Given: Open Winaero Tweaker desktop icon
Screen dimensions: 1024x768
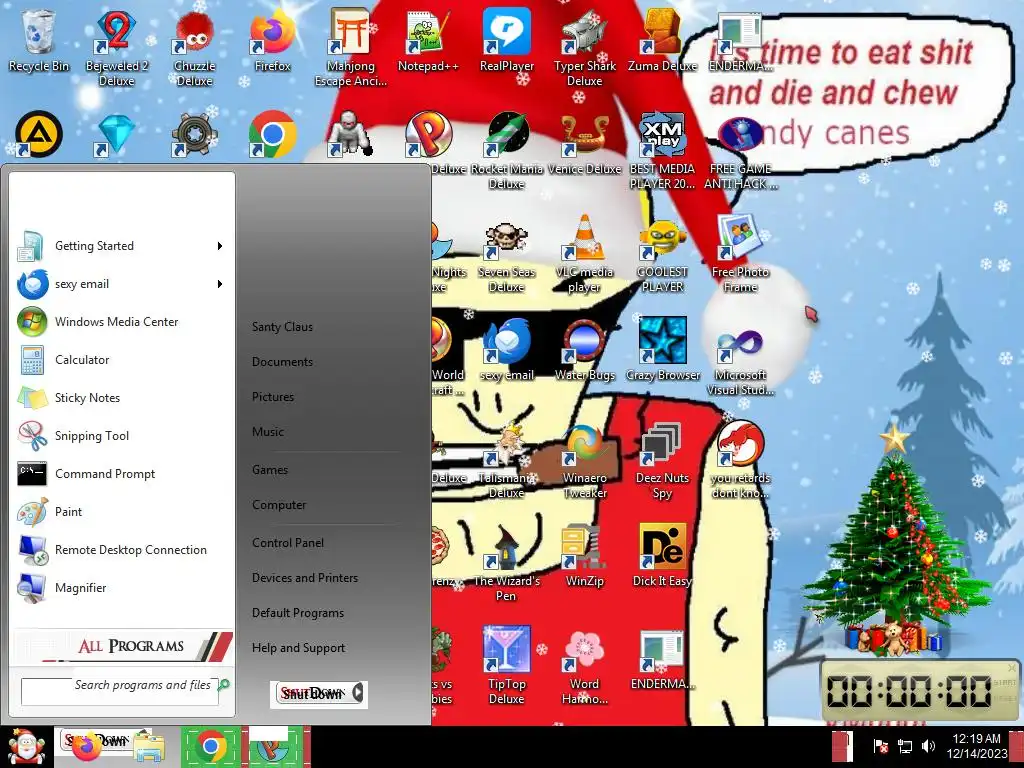Looking at the screenshot, I should pos(584,460).
